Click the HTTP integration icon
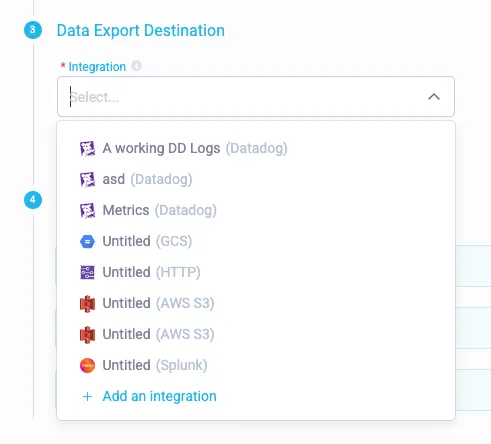 (x=87, y=272)
